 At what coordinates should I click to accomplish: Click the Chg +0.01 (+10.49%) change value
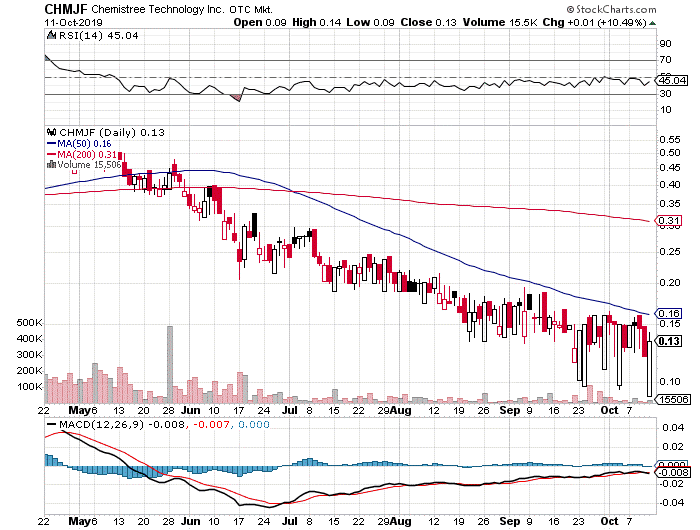pyautogui.click(x=594, y=22)
